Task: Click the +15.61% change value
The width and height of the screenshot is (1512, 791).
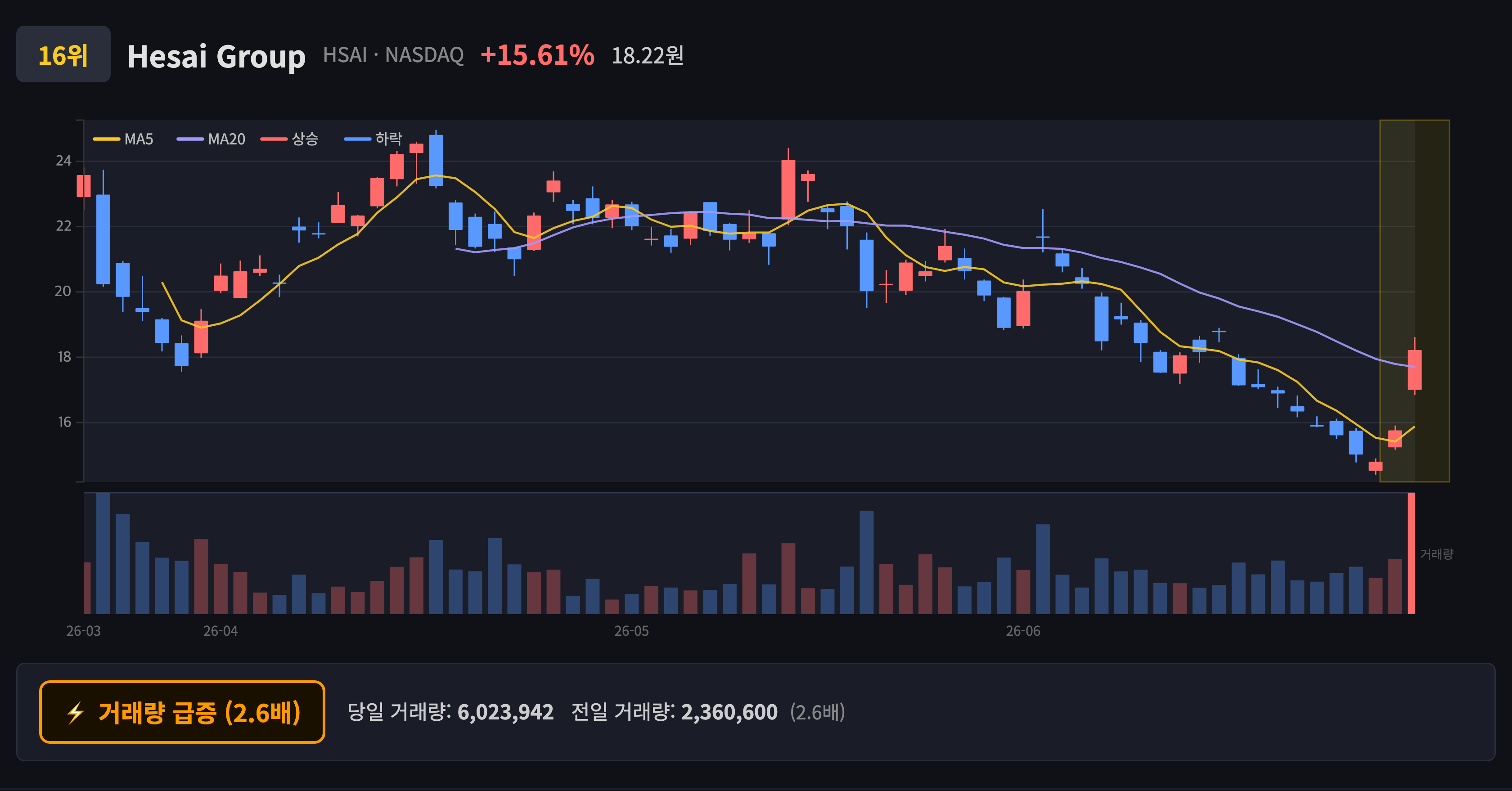Action: [537, 55]
